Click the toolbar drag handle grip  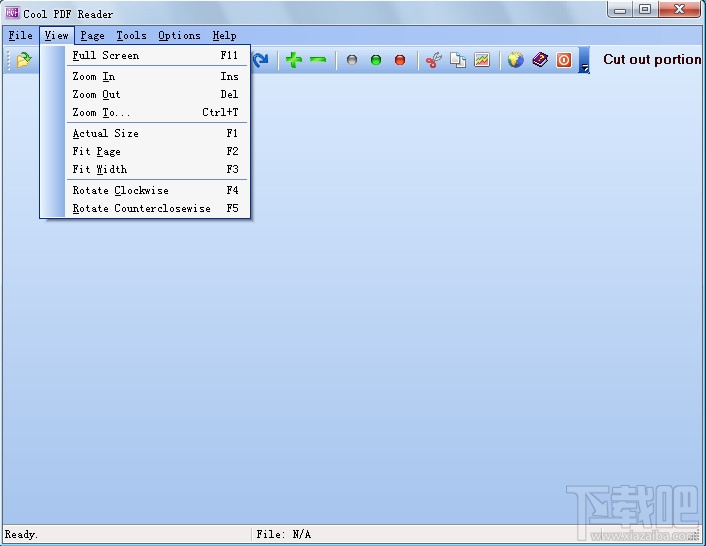pyautogui.click(x=8, y=60)
